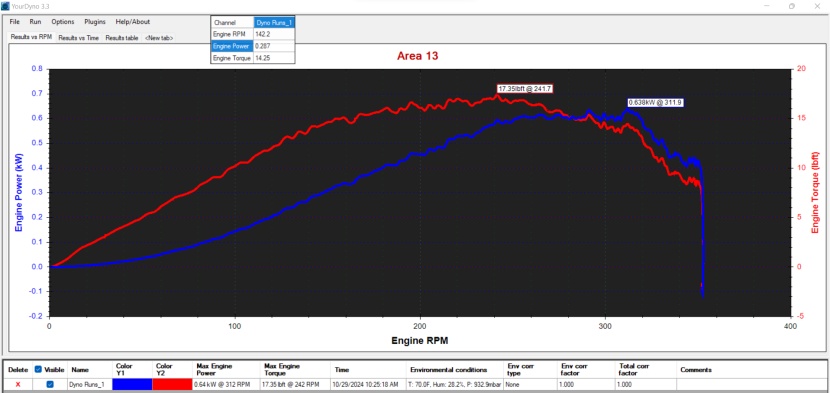Screen dimensions: 830x393
Task: Click the Engine Power (kW) axis label
Action: 19,192
